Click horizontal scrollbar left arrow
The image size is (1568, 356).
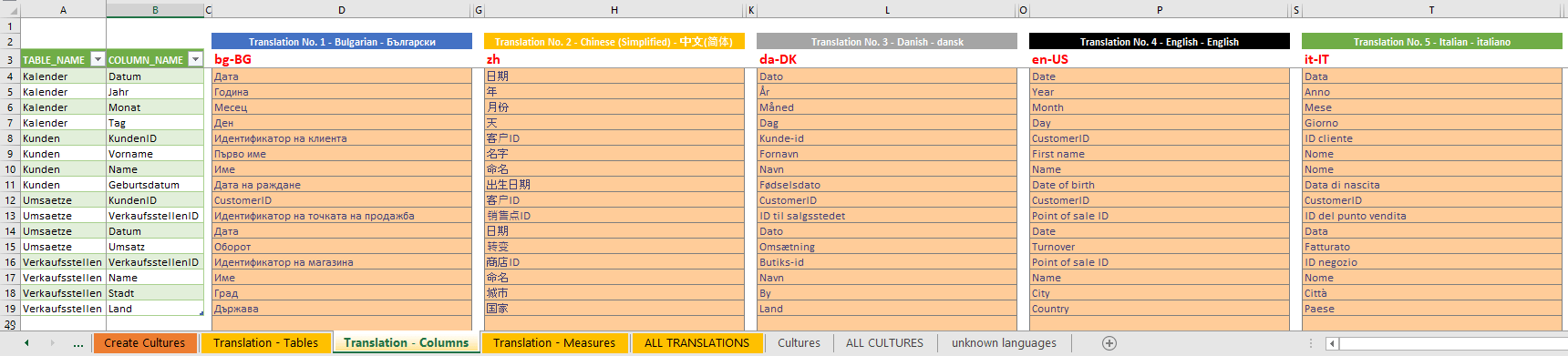(x=1332, y=343)
